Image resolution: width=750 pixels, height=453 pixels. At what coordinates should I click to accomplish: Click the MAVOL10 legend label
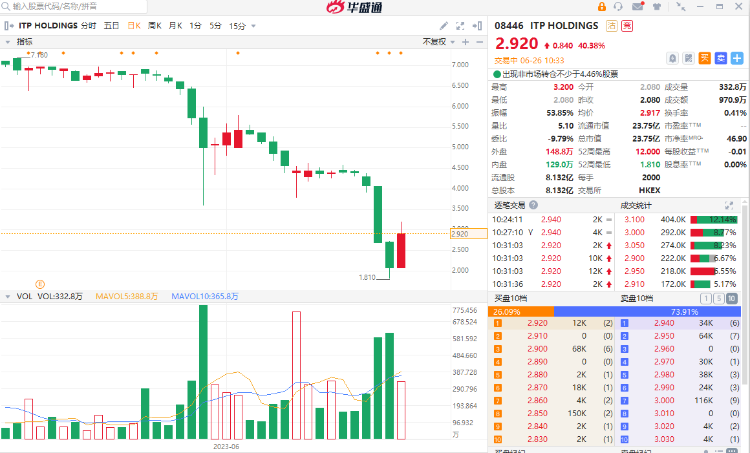coord(205,297)
